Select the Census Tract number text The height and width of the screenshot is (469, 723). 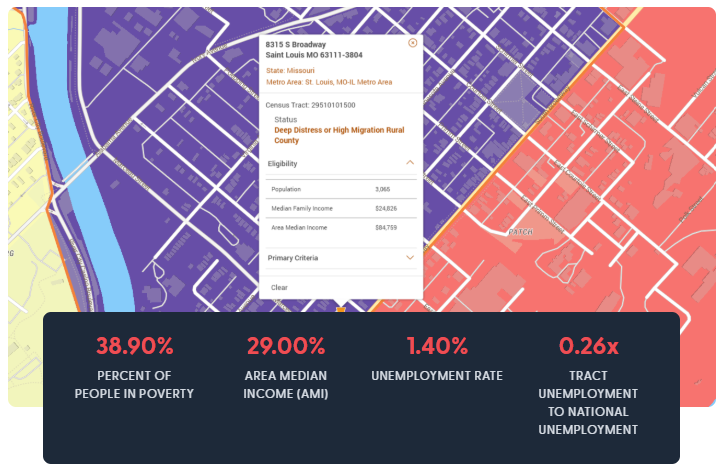(x=310, y=104)
